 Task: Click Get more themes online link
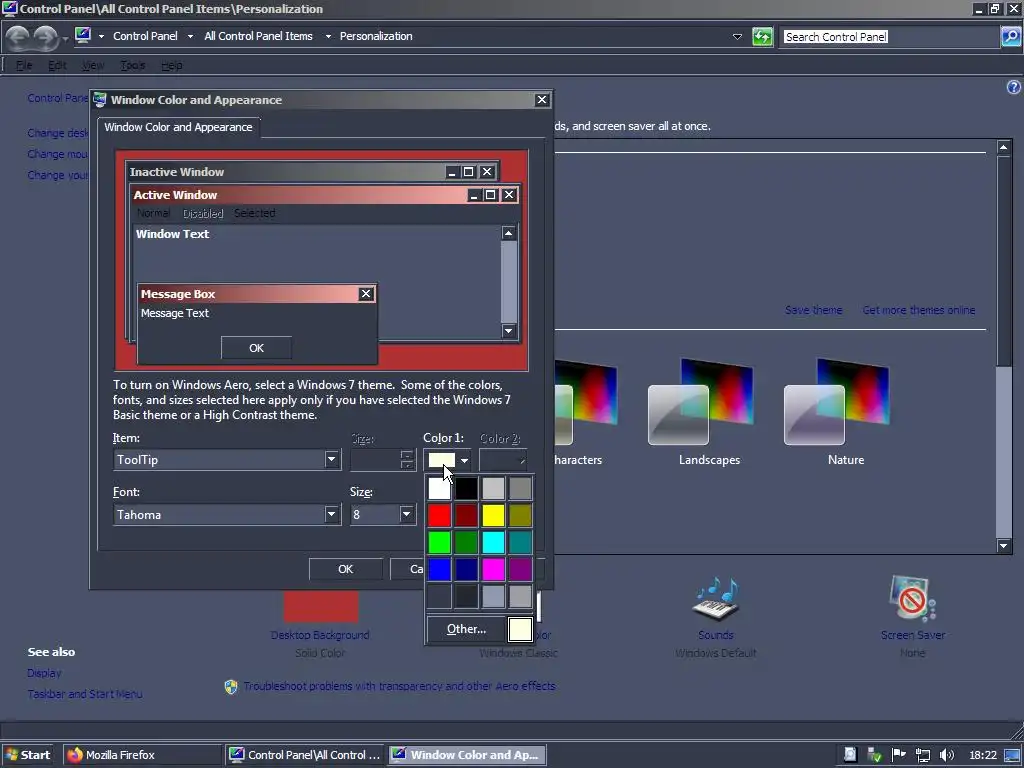(x=919, y=310)
